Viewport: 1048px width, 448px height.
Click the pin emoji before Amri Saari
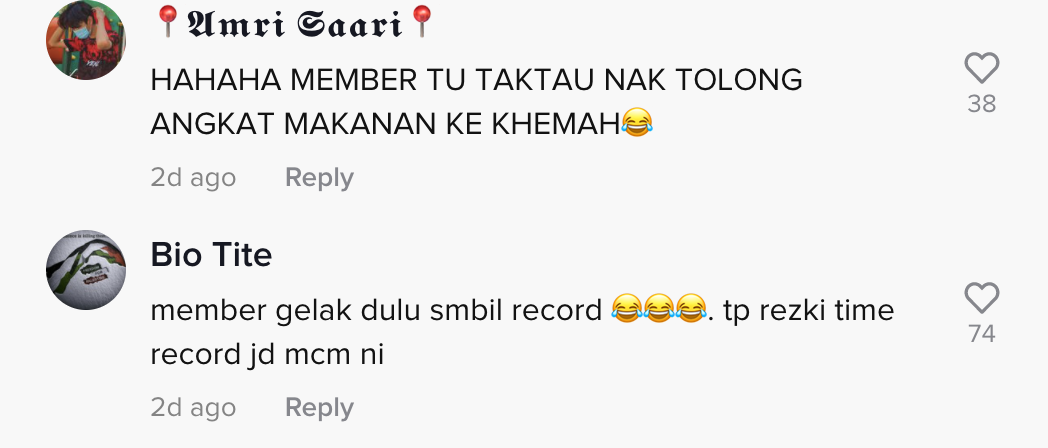168,22
